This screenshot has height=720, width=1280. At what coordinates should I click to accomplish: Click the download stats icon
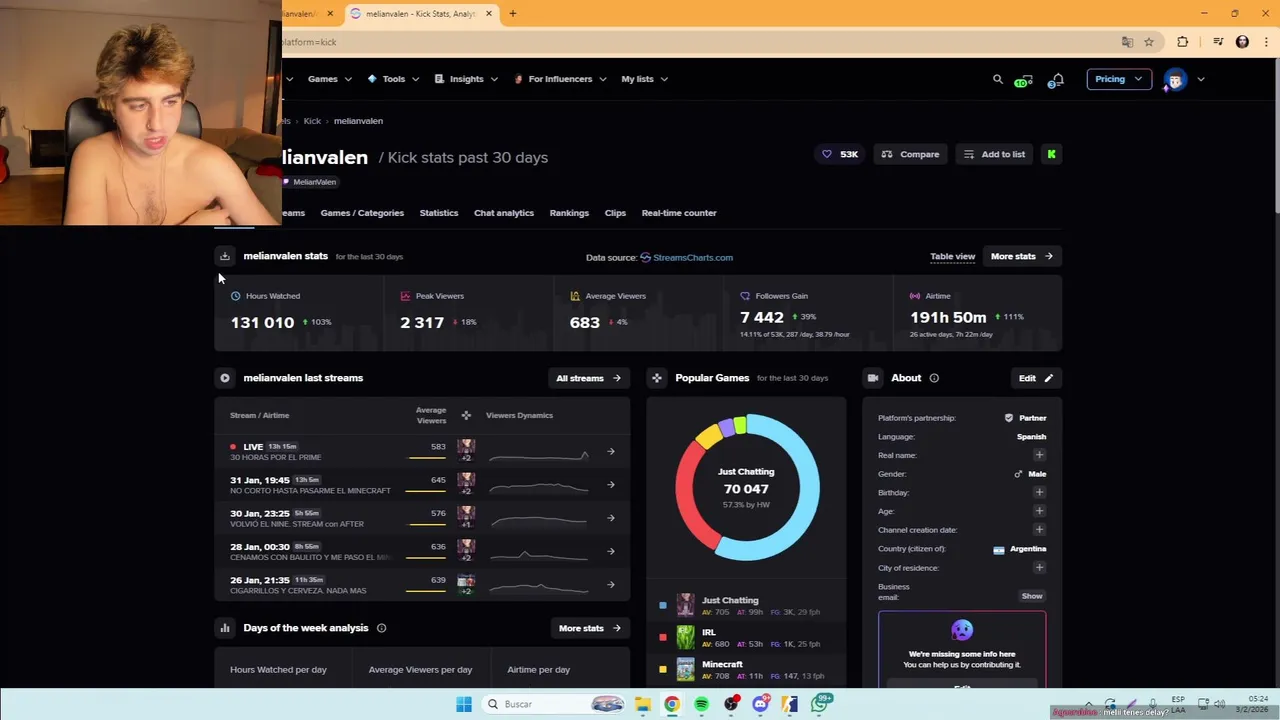[x=225, y=256]
